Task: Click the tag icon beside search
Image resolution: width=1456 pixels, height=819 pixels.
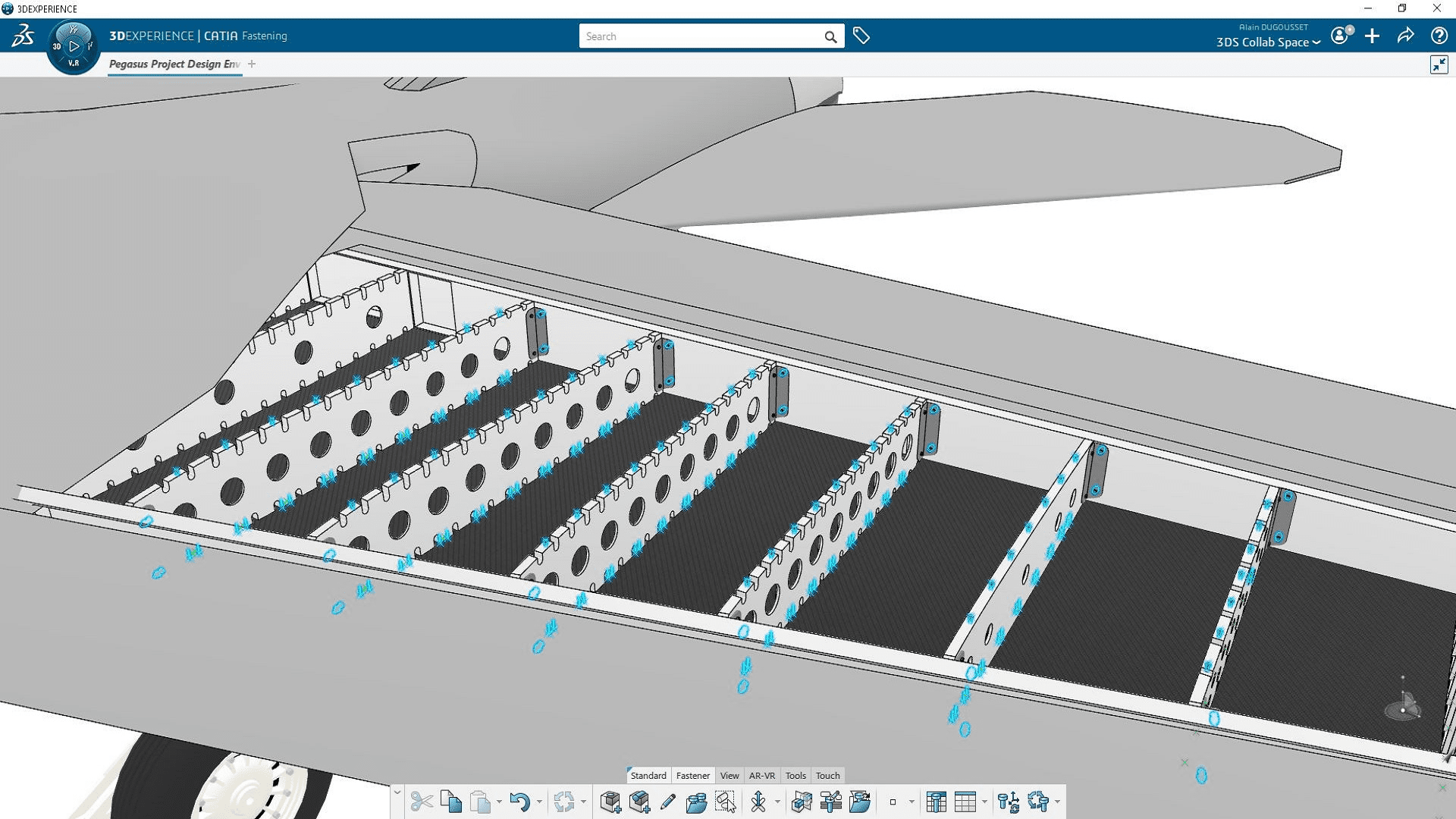Action: click(861, 36)
